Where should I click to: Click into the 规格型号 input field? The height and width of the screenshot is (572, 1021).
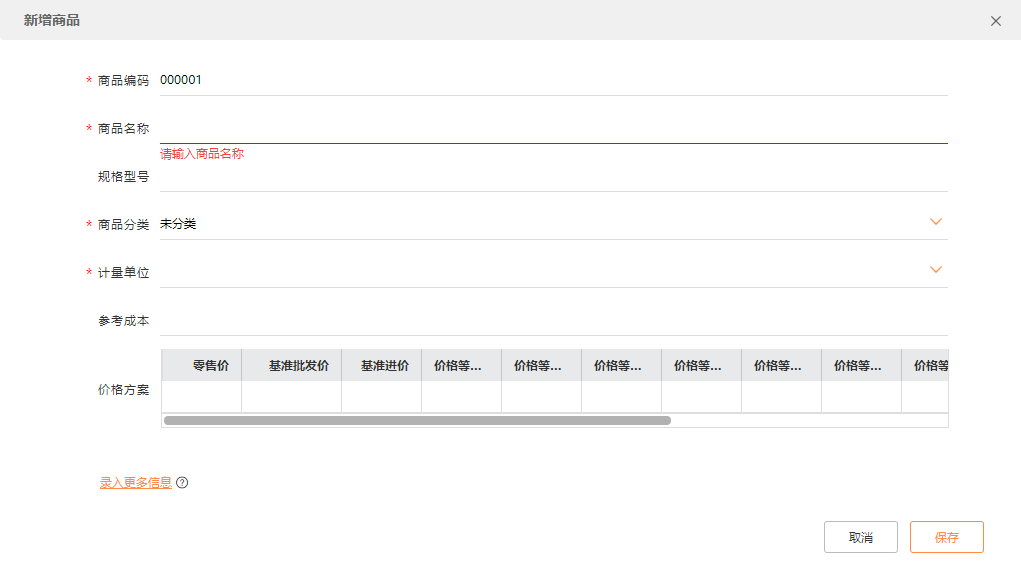[x=552, y=177]
